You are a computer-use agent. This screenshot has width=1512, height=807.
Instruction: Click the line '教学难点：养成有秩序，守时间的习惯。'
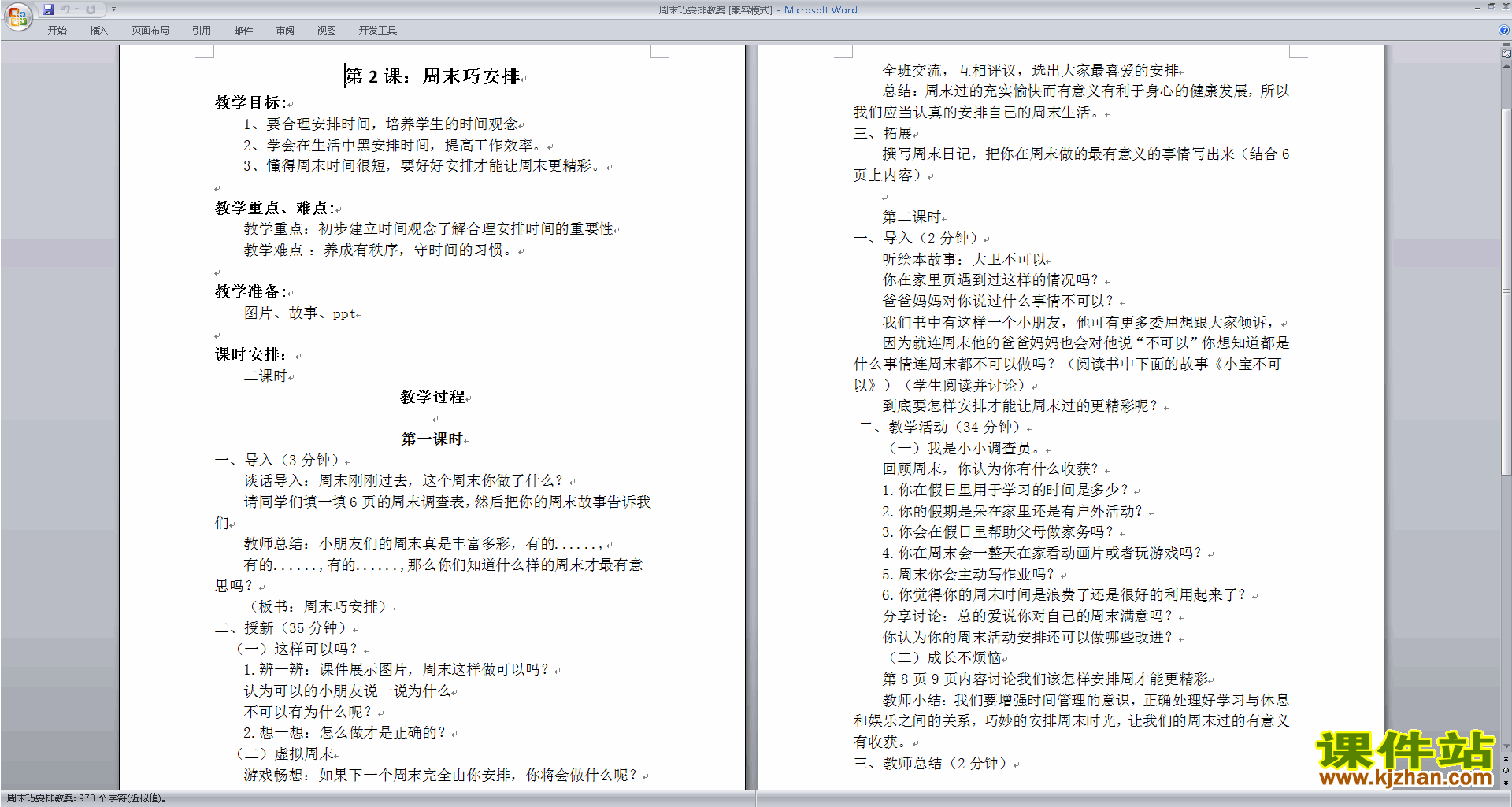380,250
